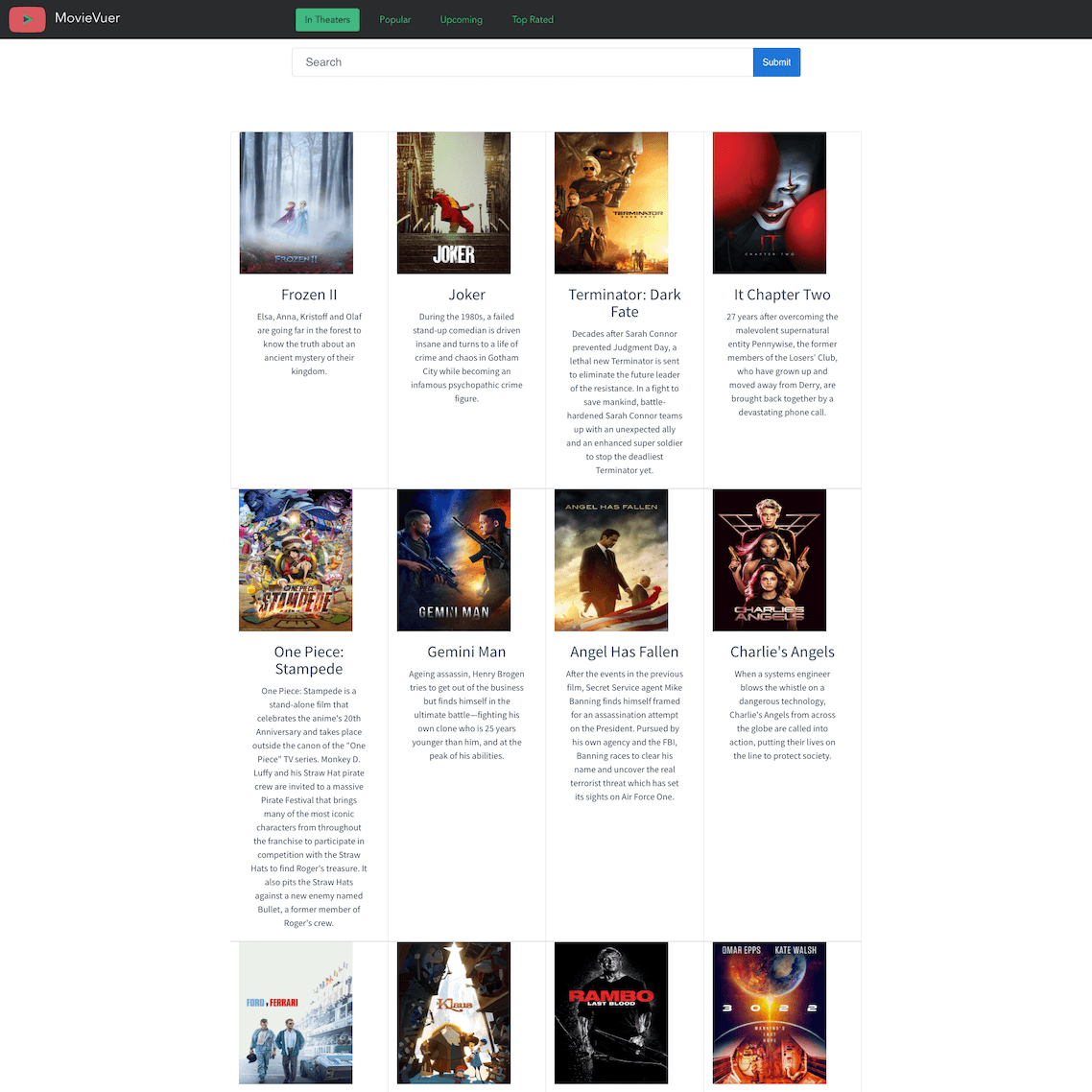Image resolution: width=1092 pixels, height=1092 pixels.
Task: Click the description beginning 'One Piece: Stampede is a'
Action: (309, 807)
